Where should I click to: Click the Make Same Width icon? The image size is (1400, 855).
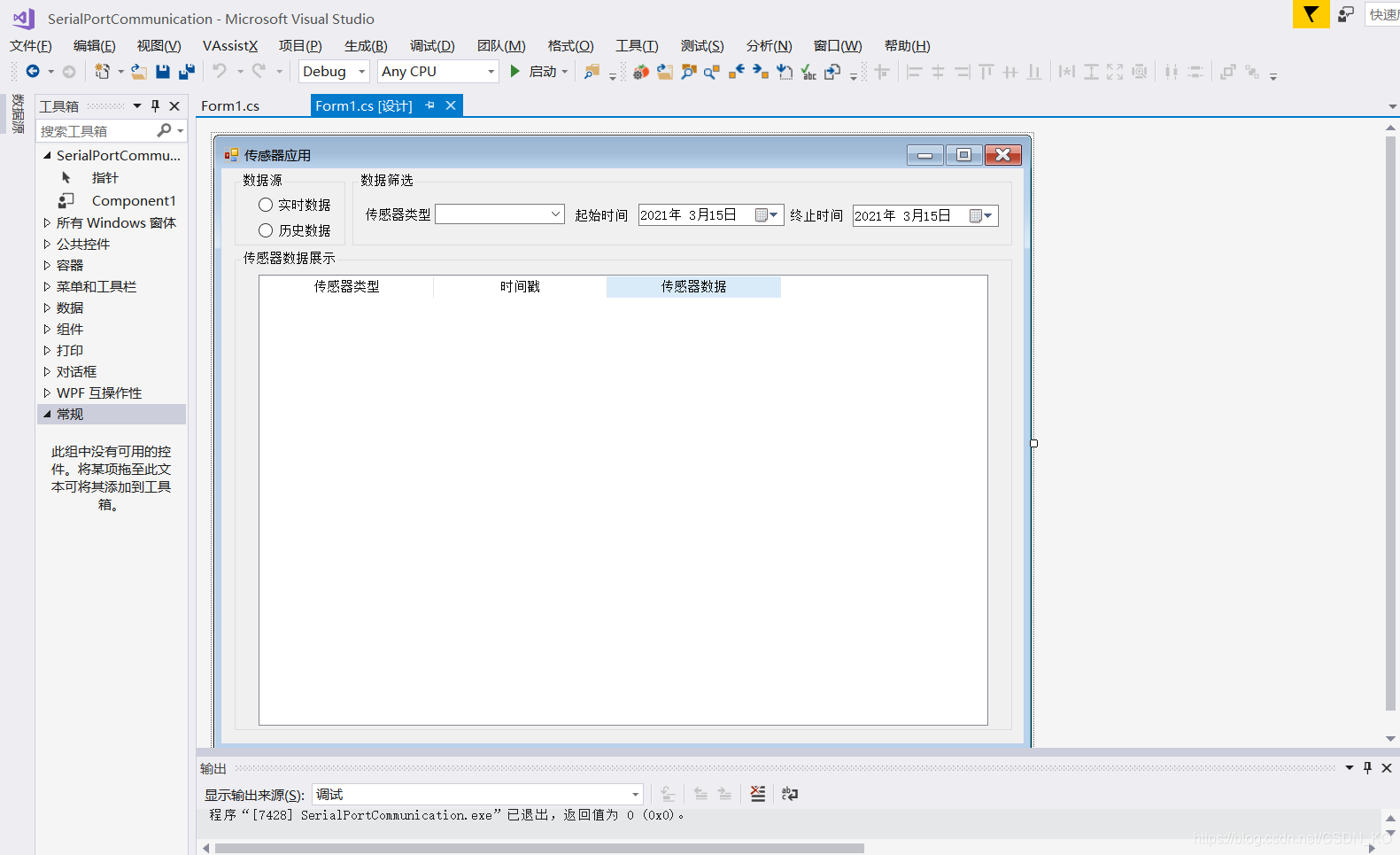coord(1067,72)
